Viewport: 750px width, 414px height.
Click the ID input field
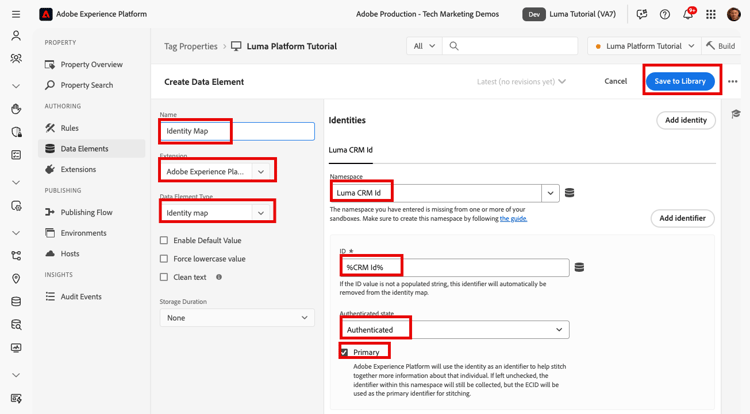454,267
